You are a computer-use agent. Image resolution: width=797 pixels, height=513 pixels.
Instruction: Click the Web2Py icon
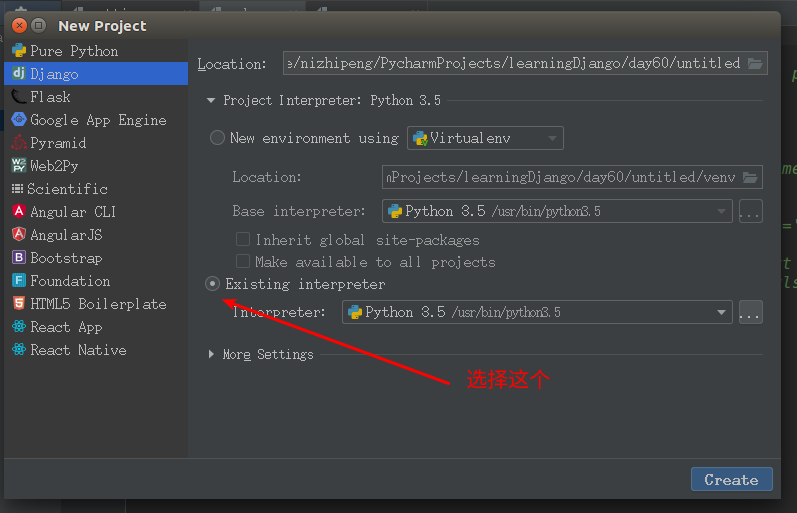point(19,165)
